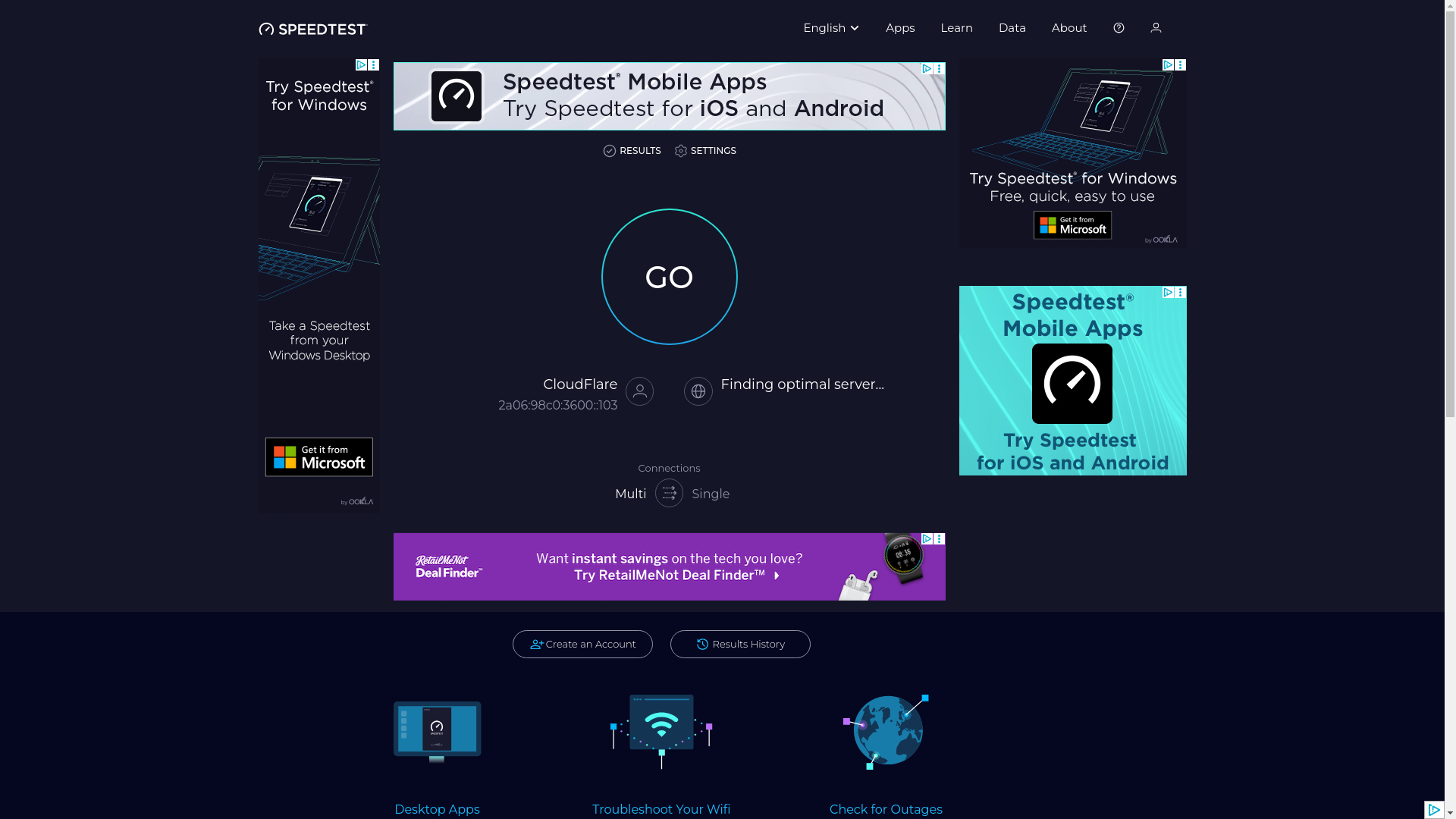
Task: Click the SETTINGS gear icon
Action: (680, 151)
